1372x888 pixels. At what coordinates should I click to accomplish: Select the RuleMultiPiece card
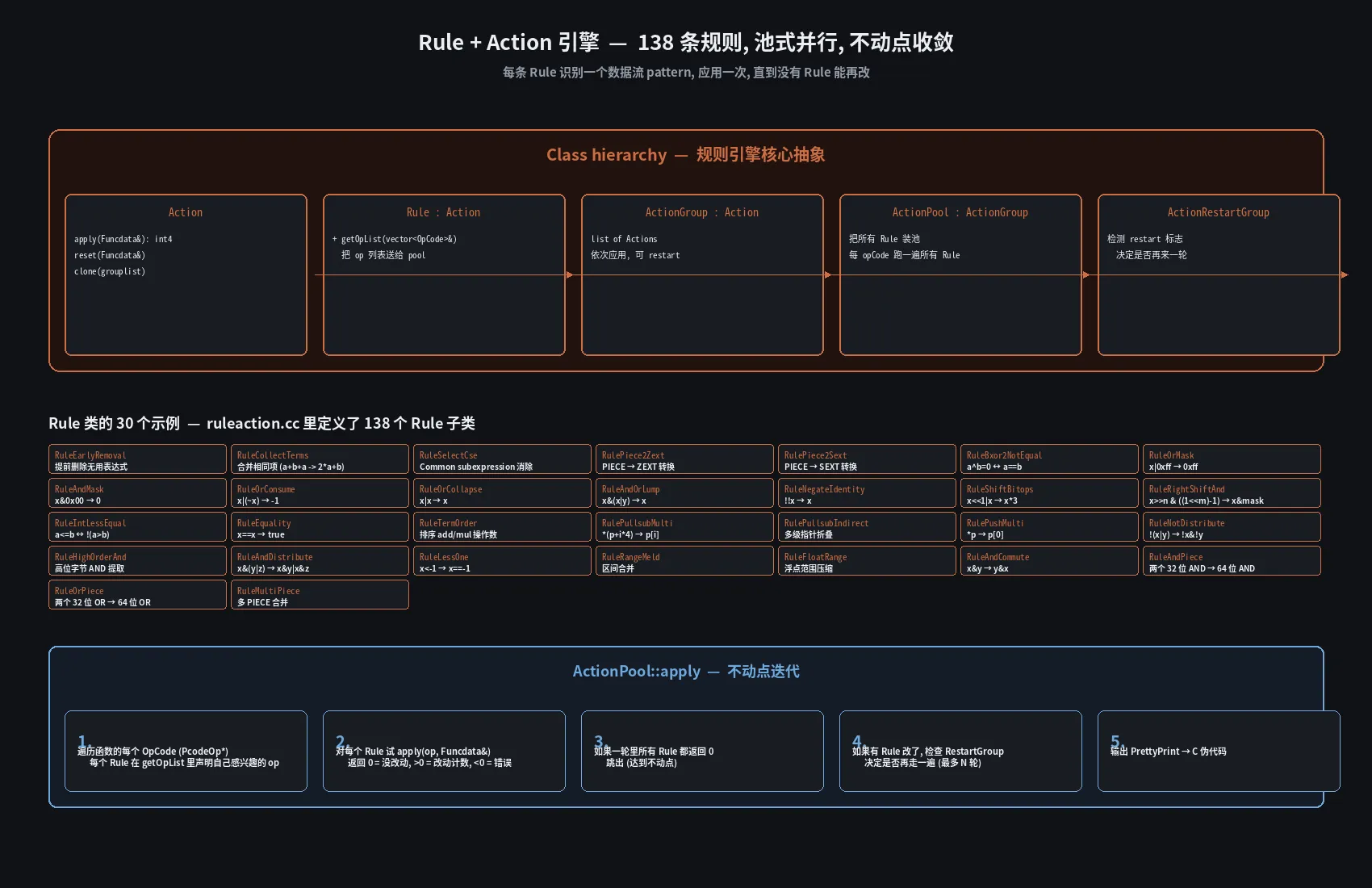point(320,595)
